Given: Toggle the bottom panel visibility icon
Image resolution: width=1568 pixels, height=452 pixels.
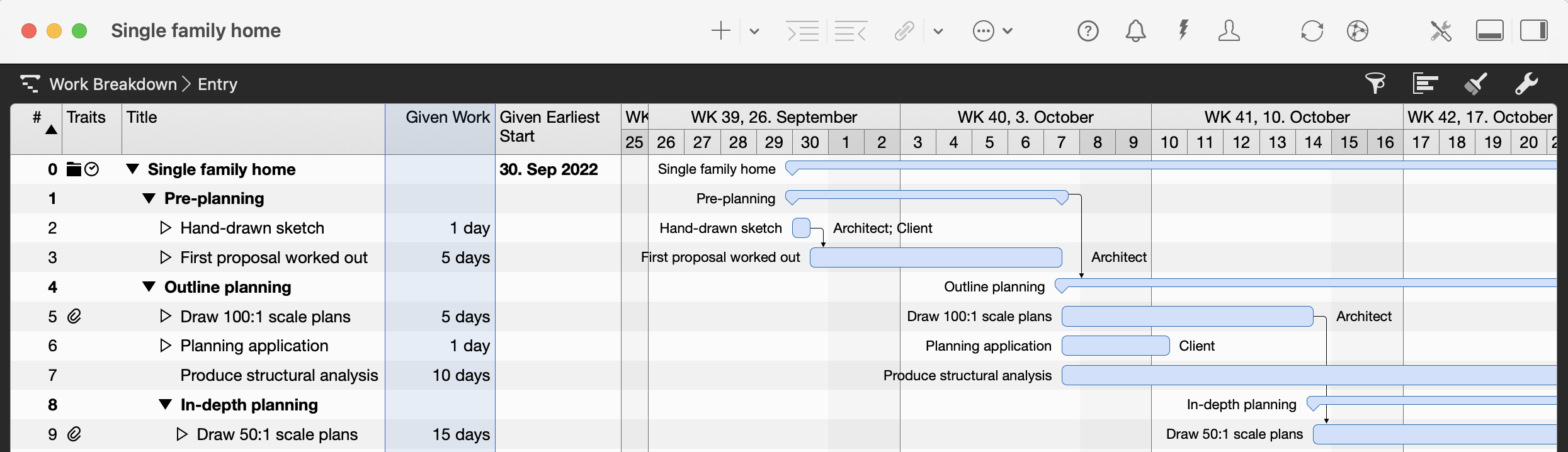Looking at the screenshot, I should point(1490,30).
